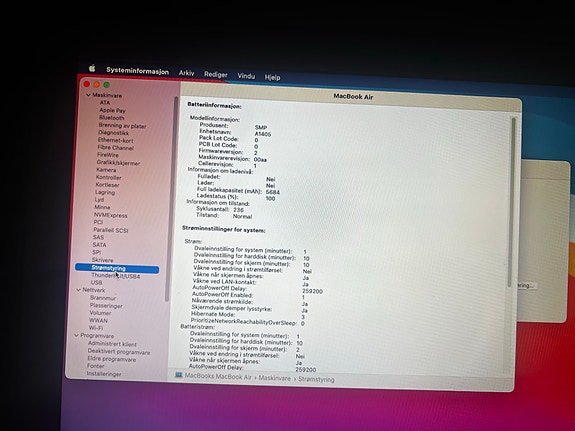The width and height of the screenshot is (575, 431).
Task: Collapse the Nettverk section
Action: coord(78,290)
